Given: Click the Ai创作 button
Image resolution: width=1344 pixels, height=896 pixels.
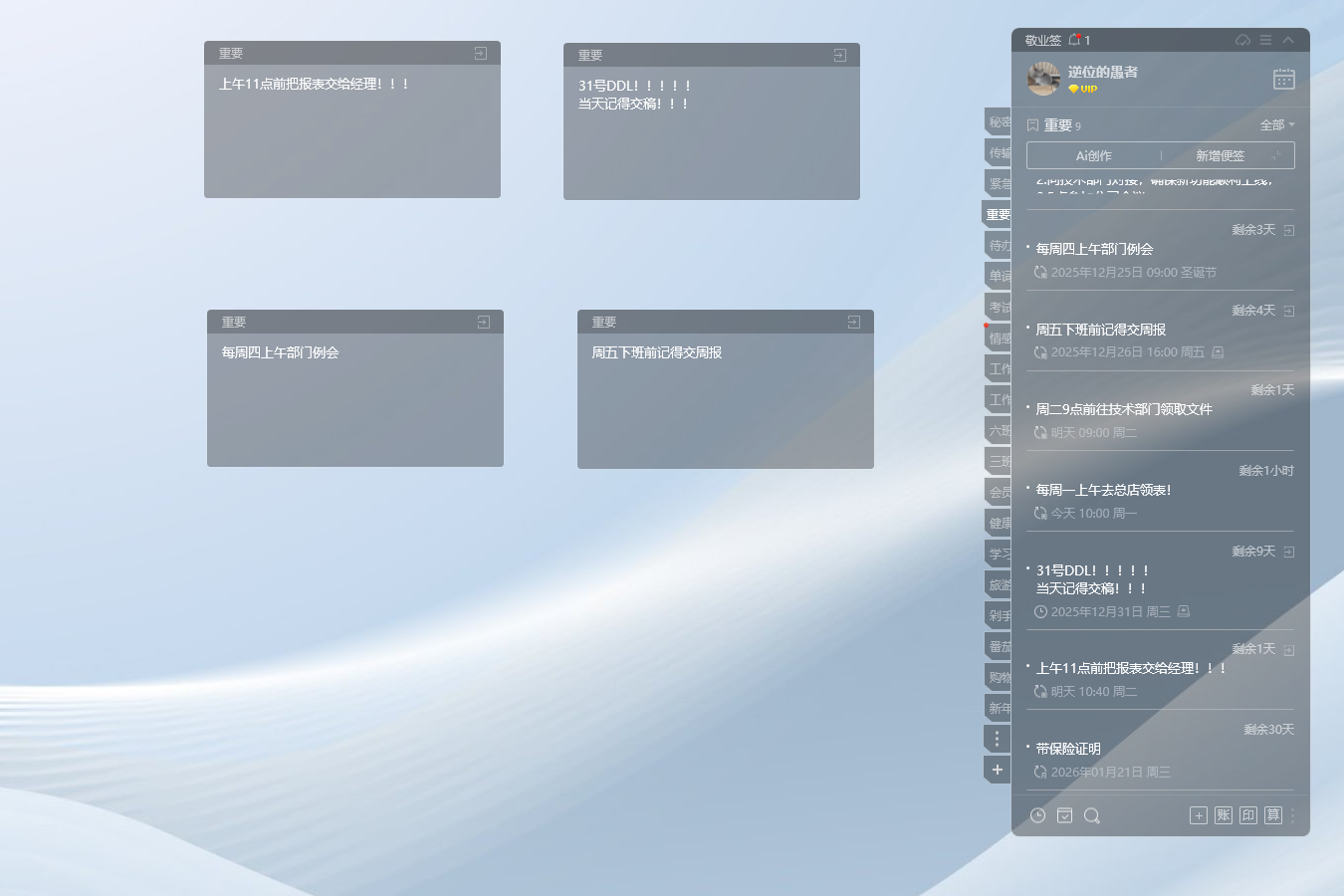Looking at the screenshot, I should pyautogui.click(x=1093, y=156).
